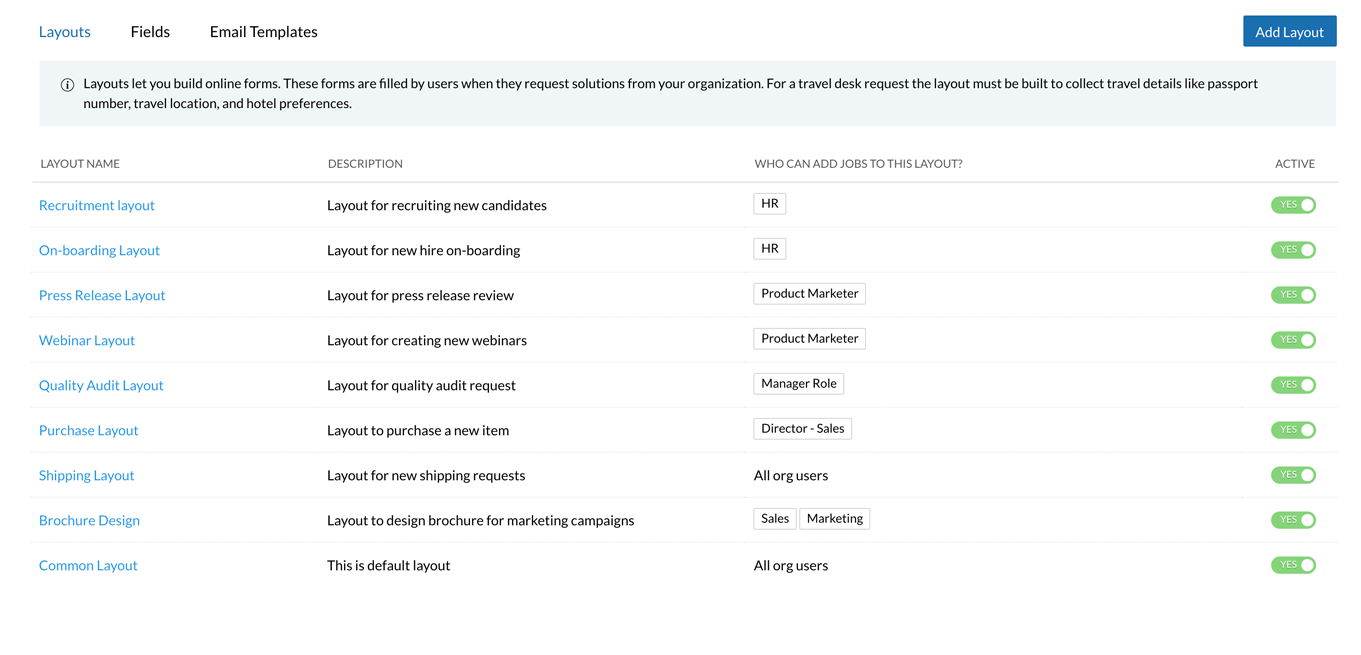
Task: Select the Marketing tag on Brochure Design
Action: [834, 519]
